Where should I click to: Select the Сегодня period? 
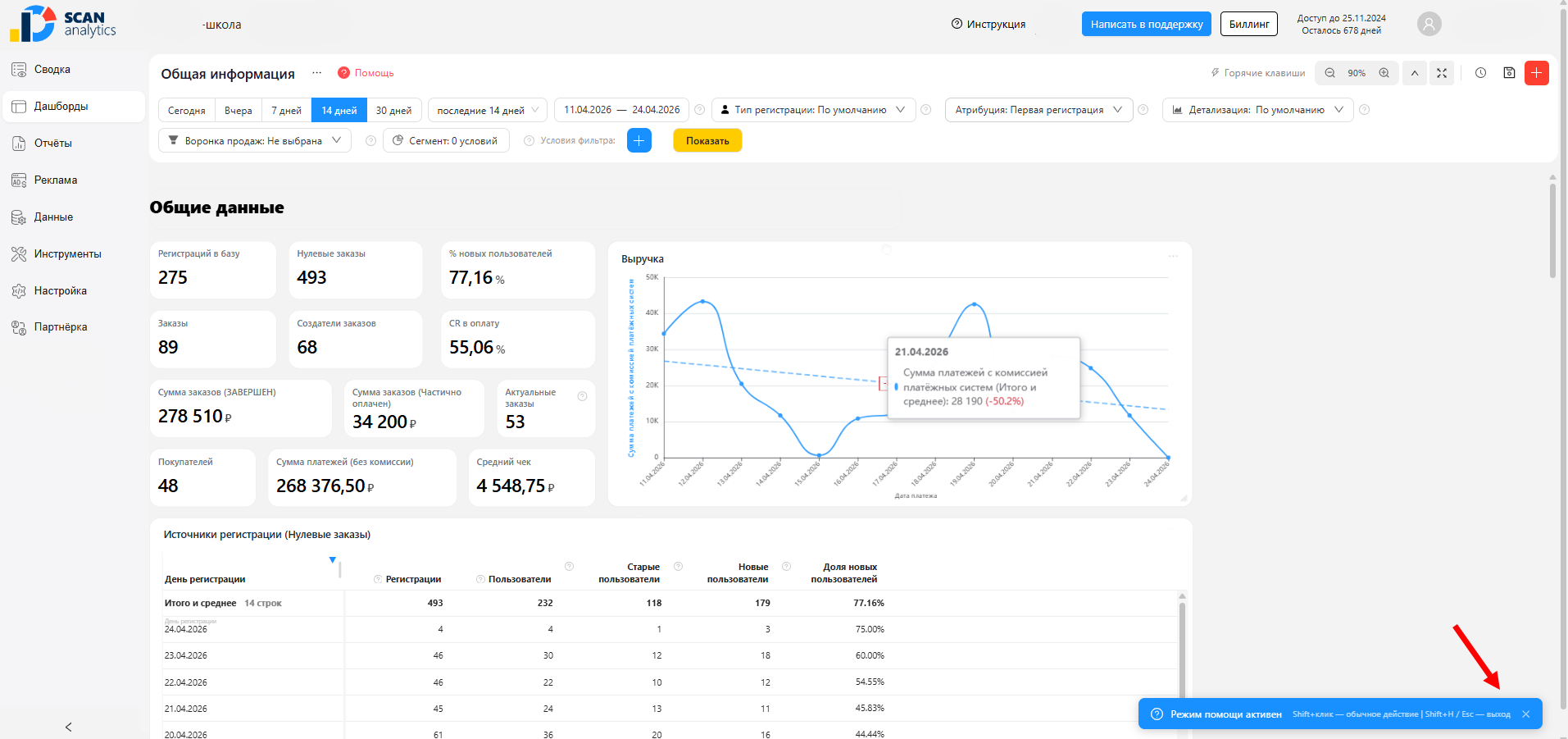186,110
